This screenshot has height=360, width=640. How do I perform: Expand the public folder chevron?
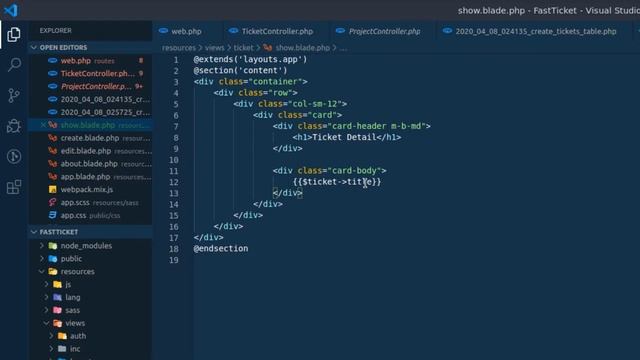[42, 258]
